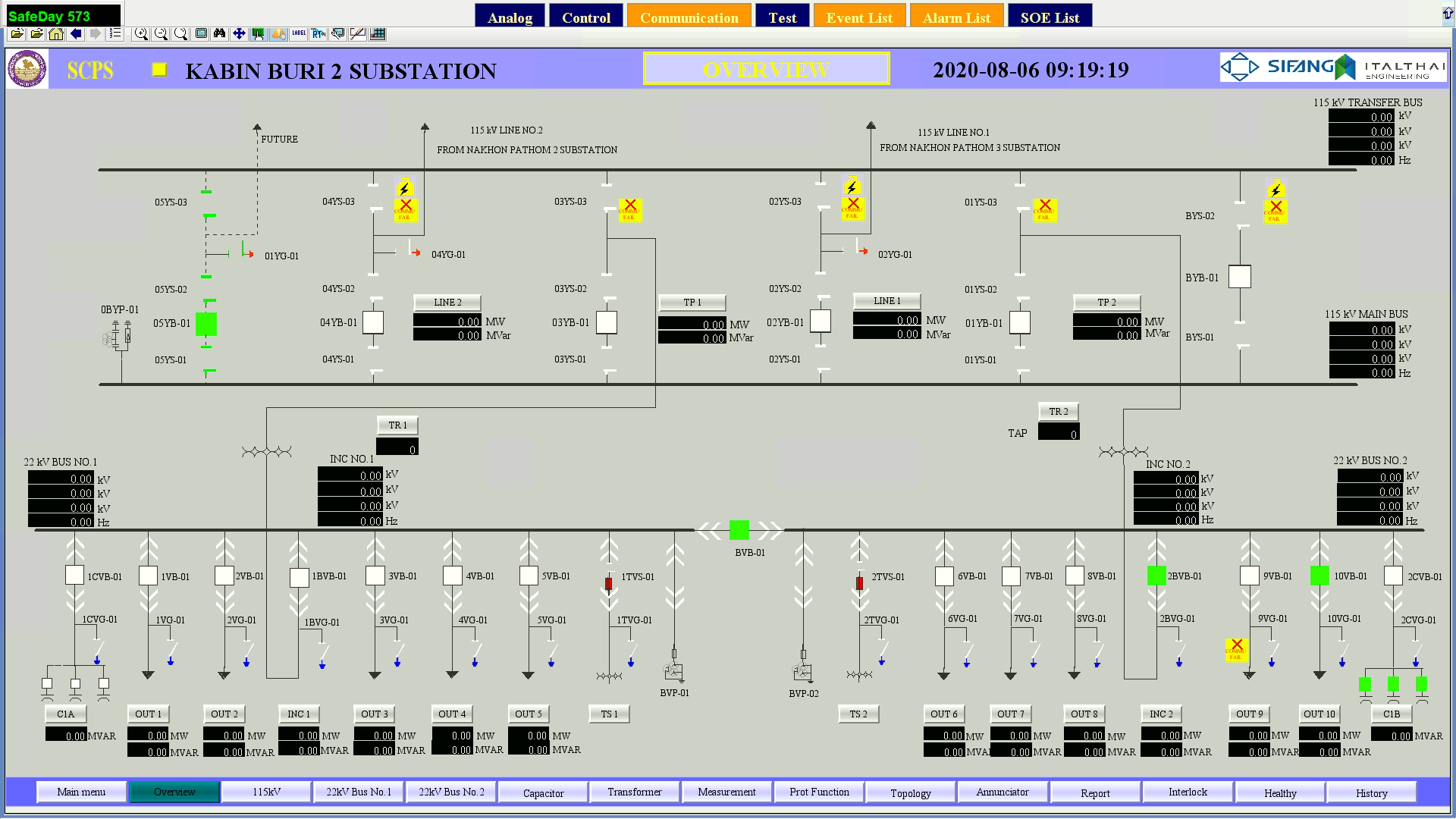1456x819 pixels.
Task: Toggle the 04YB-01 circuit breaker
Action: 373,323
